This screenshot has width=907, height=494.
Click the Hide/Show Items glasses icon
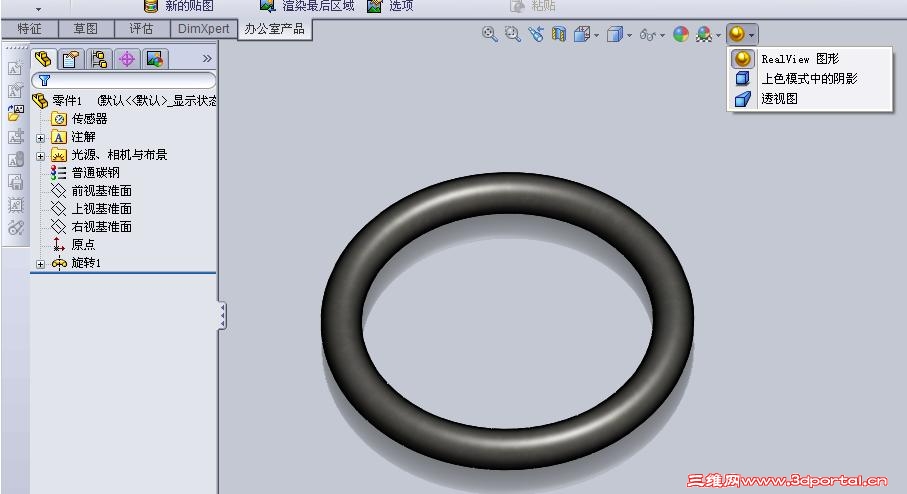647,35
